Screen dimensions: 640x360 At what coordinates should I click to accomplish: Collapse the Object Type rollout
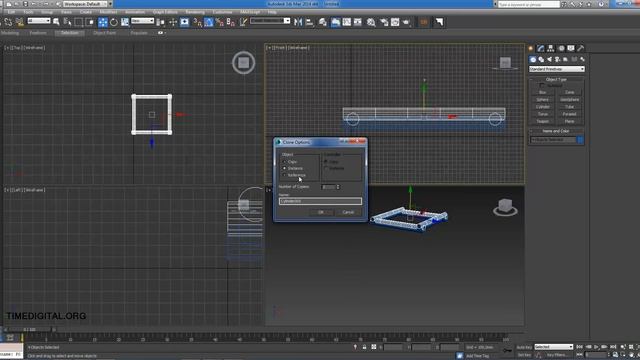[x=556, y=80]
